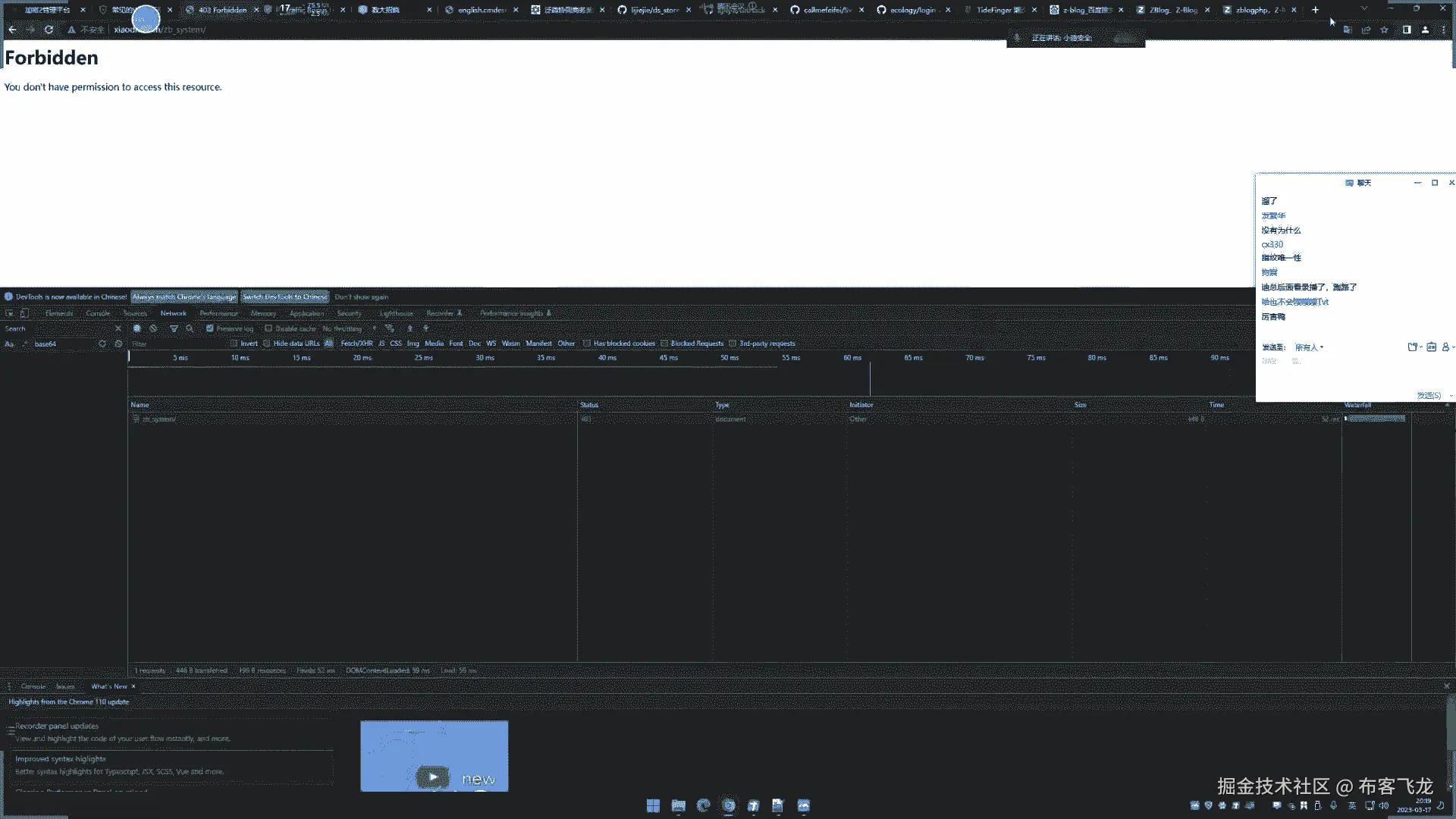This screenshot has width=1456, height=819.
Task: Switch to the Console panel tab
Action: (98, 313)
